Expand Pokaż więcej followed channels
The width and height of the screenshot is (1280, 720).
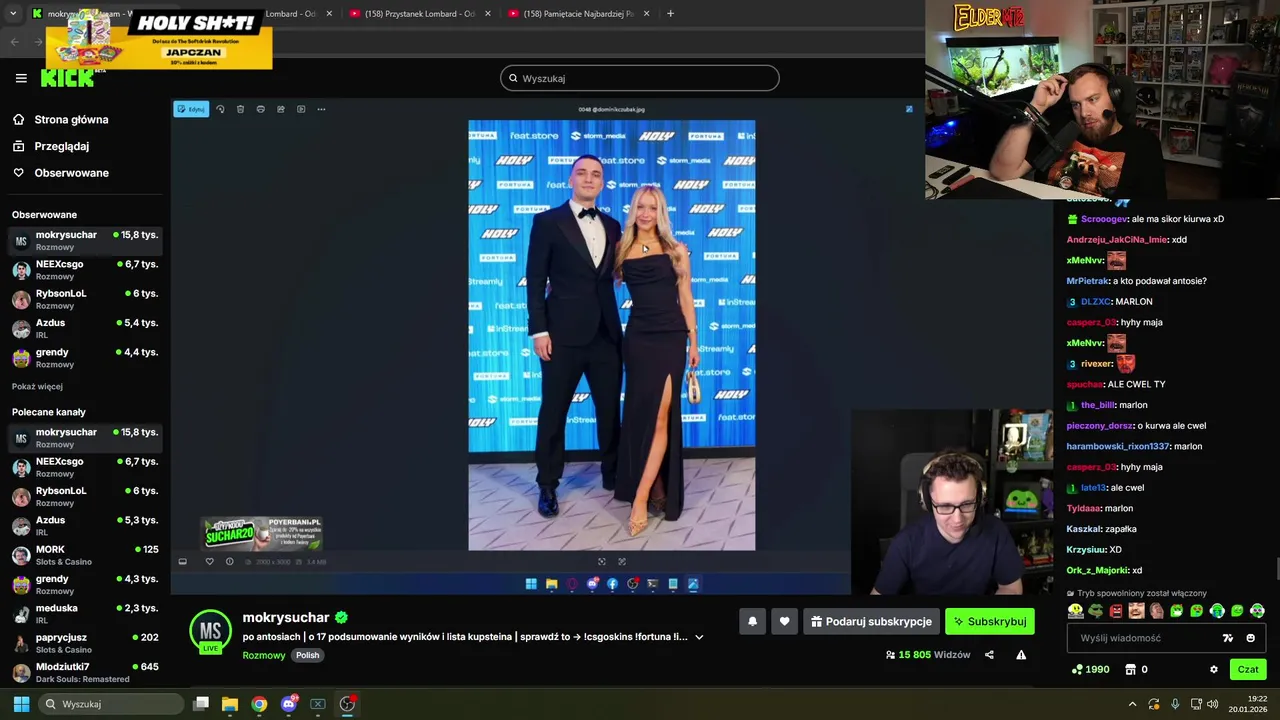click(x=37, y=387)
